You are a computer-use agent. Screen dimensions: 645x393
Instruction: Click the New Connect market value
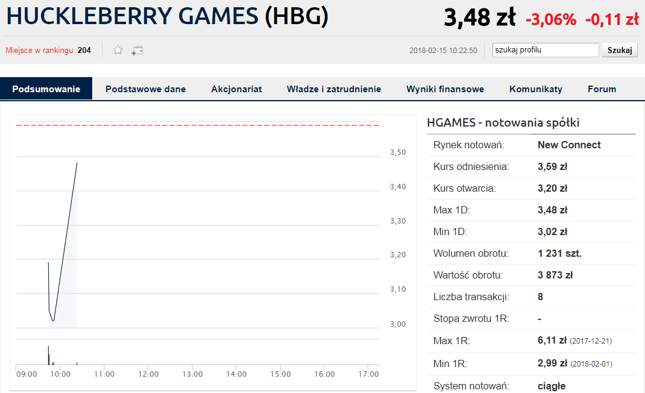tap(569, 145)
